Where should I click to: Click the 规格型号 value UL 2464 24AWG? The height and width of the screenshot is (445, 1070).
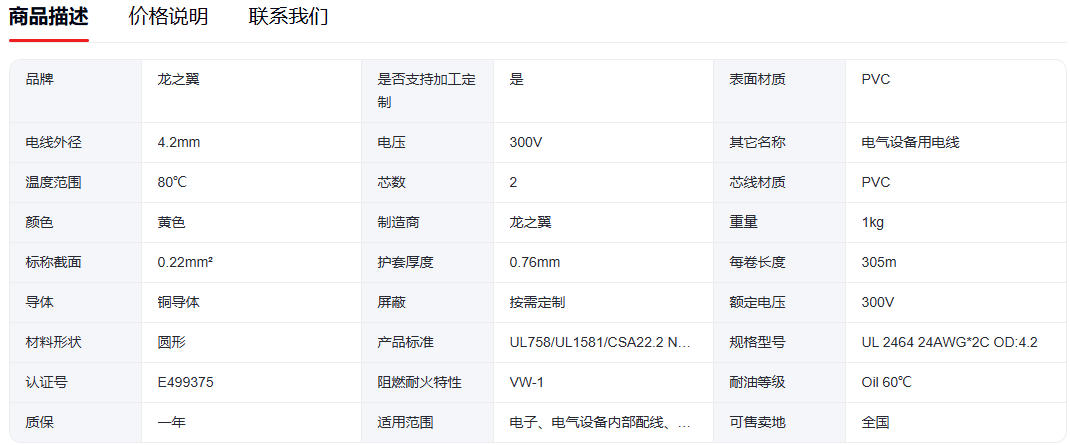pos(949,342)
